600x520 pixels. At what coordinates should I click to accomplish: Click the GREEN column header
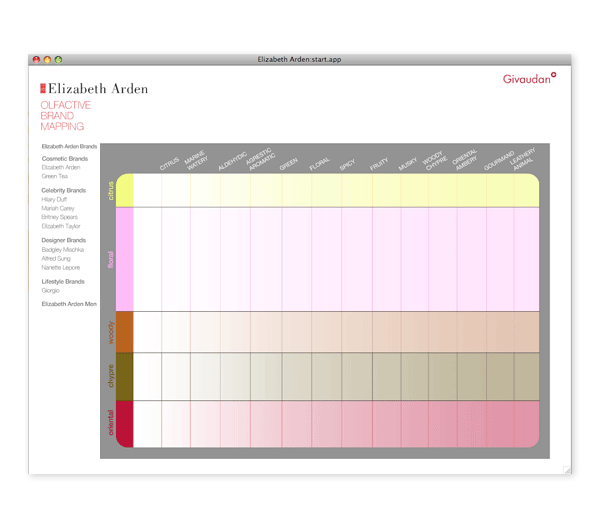pyautogui.click(x=289, y=164)
